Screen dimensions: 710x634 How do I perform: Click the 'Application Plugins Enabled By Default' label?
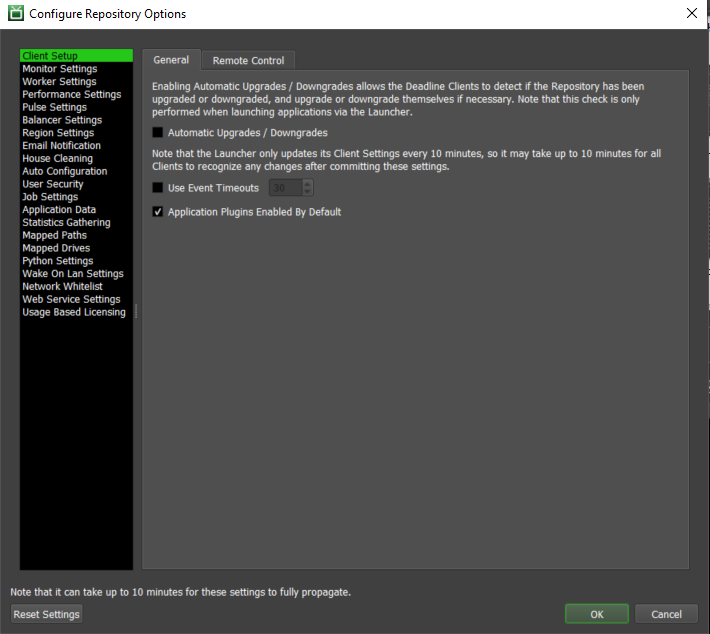point(254,212)
